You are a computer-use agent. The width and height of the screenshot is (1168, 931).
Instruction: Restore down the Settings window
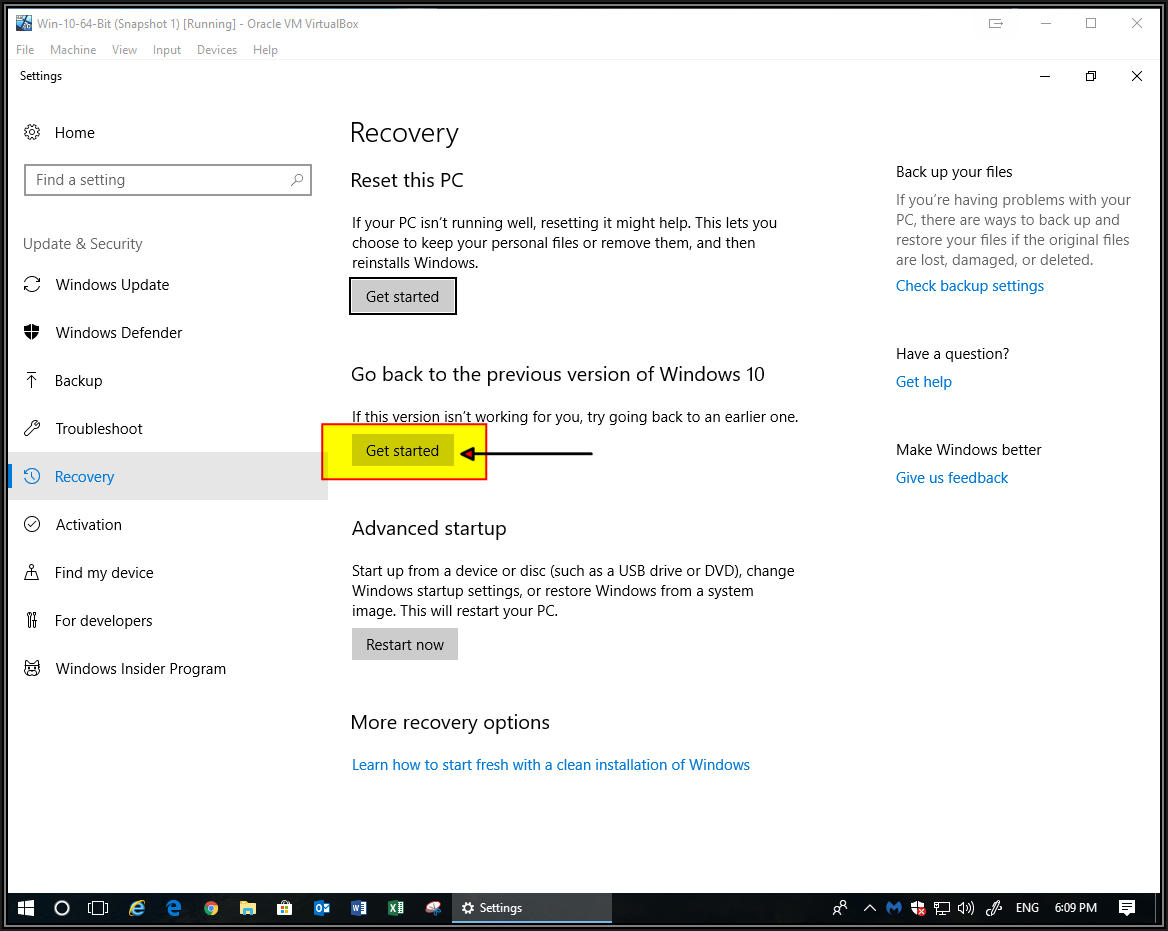1091,76
